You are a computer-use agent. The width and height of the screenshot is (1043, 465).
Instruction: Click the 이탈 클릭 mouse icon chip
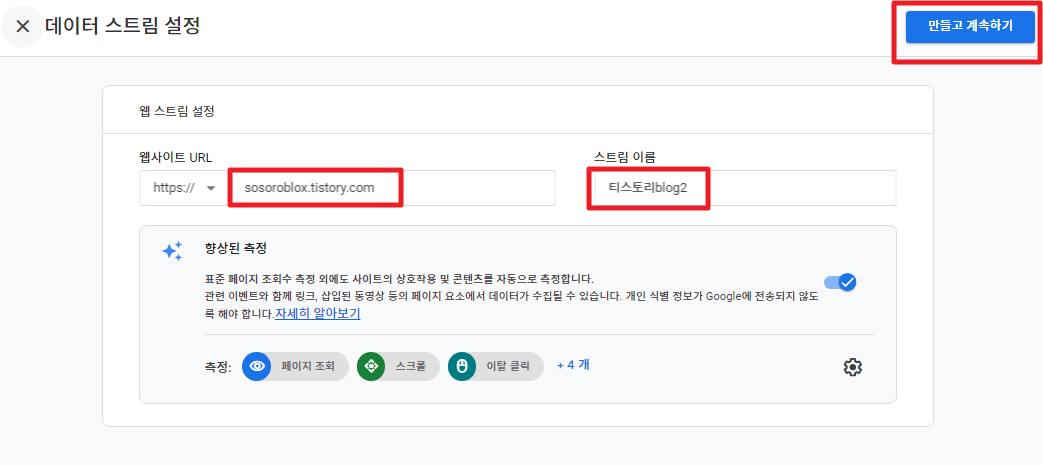coord(496,367)
